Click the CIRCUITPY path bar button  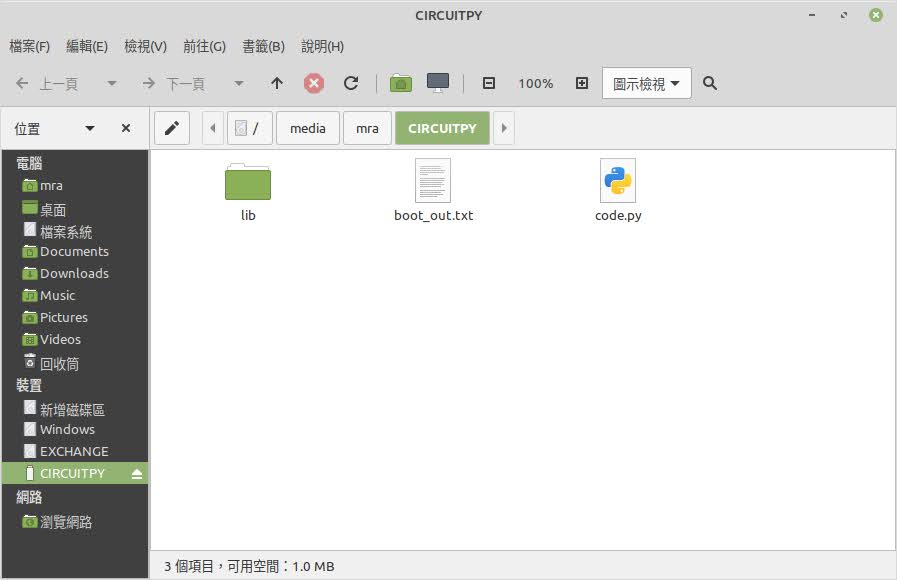click(x=442, y=128)
